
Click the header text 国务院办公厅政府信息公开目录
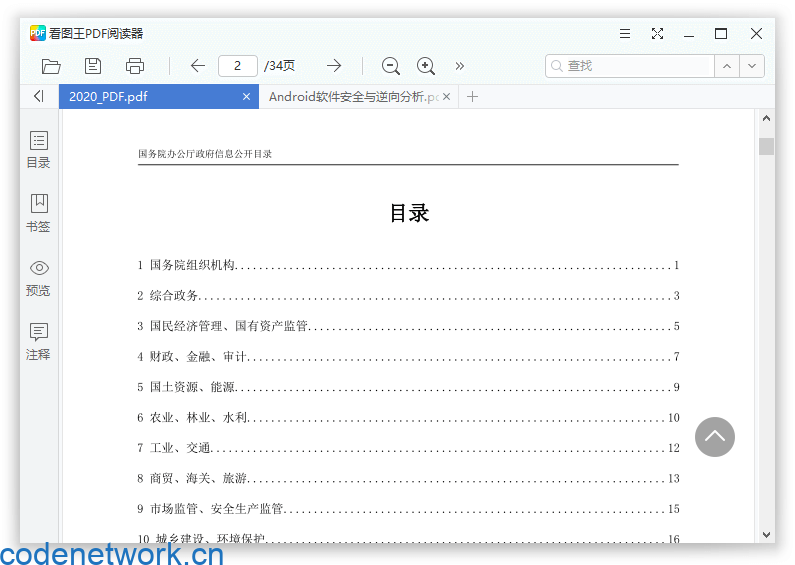click(x=205, y=154)
